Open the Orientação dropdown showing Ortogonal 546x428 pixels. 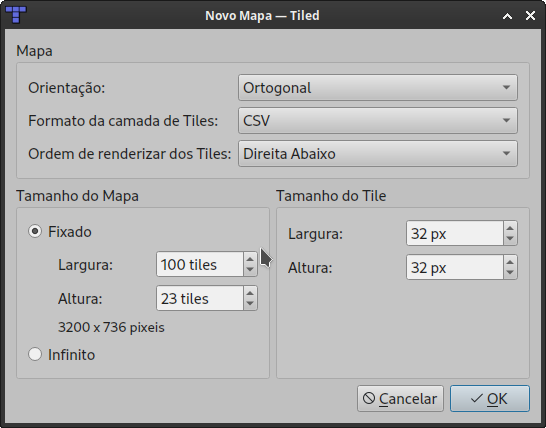click(x=378, y=88)
